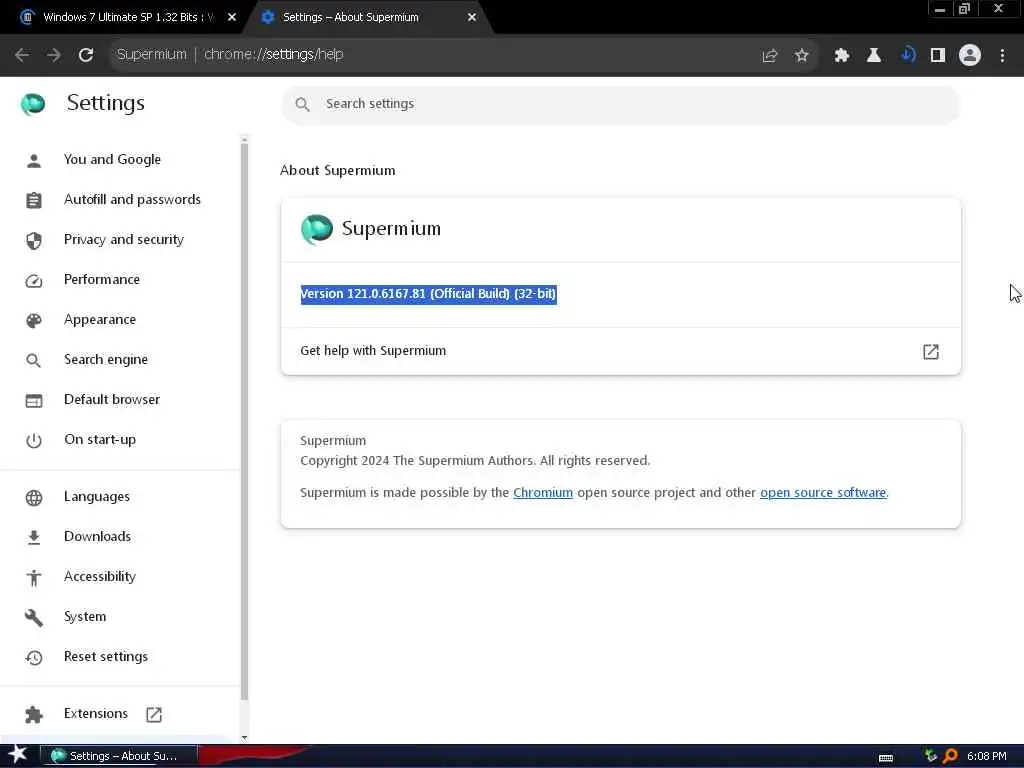This screenshot has height=768, width=1024.
Task: Open the open source software link
Action: [x=823, y=492]
